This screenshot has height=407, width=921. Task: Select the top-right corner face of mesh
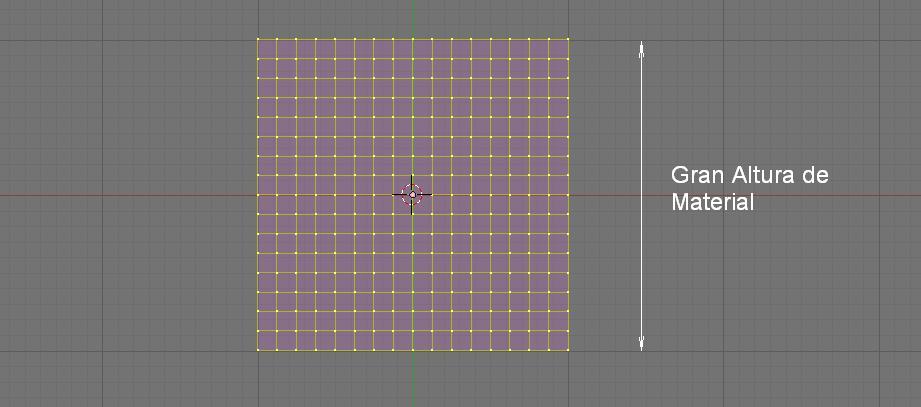(558, 48)
